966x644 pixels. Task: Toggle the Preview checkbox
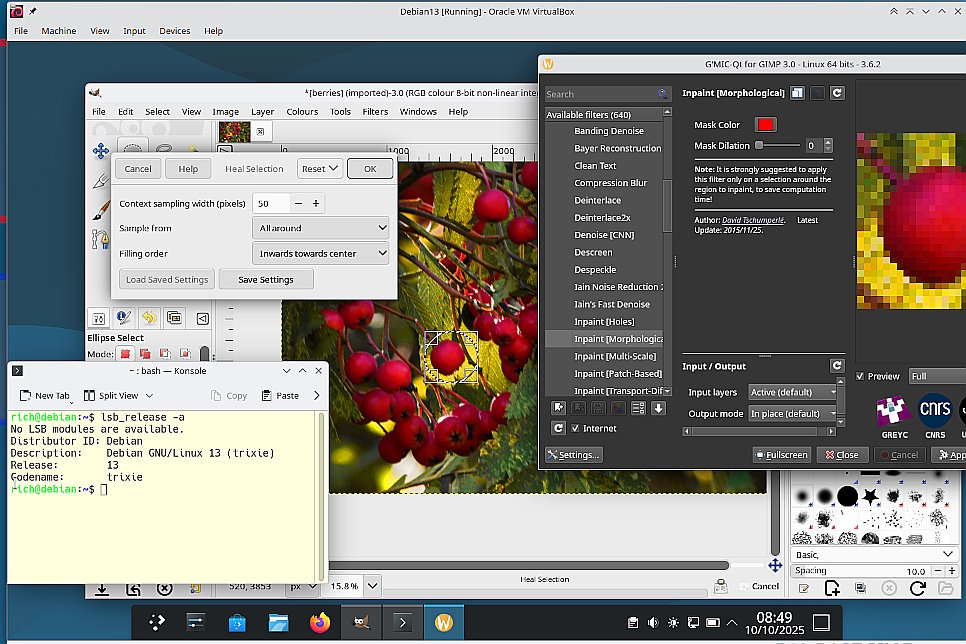(x=861, y=376)
